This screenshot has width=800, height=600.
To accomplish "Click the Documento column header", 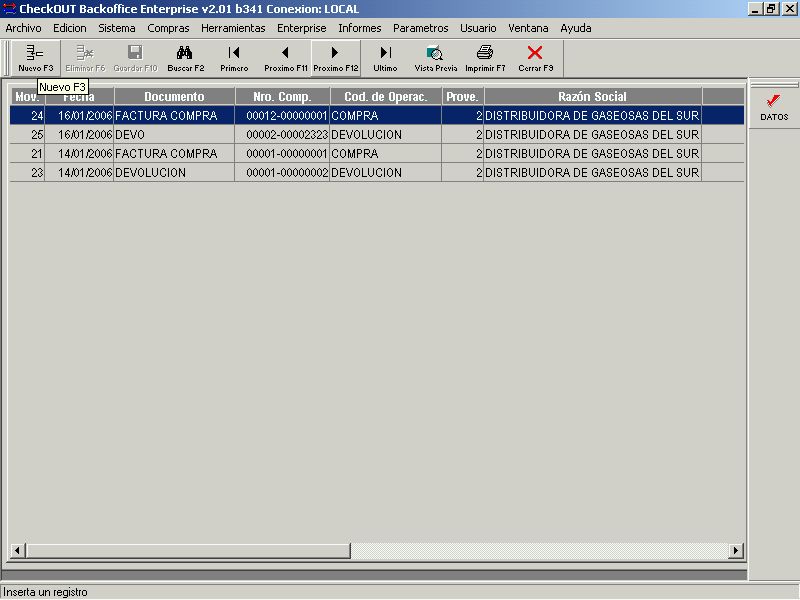I will tap(174, 96).
